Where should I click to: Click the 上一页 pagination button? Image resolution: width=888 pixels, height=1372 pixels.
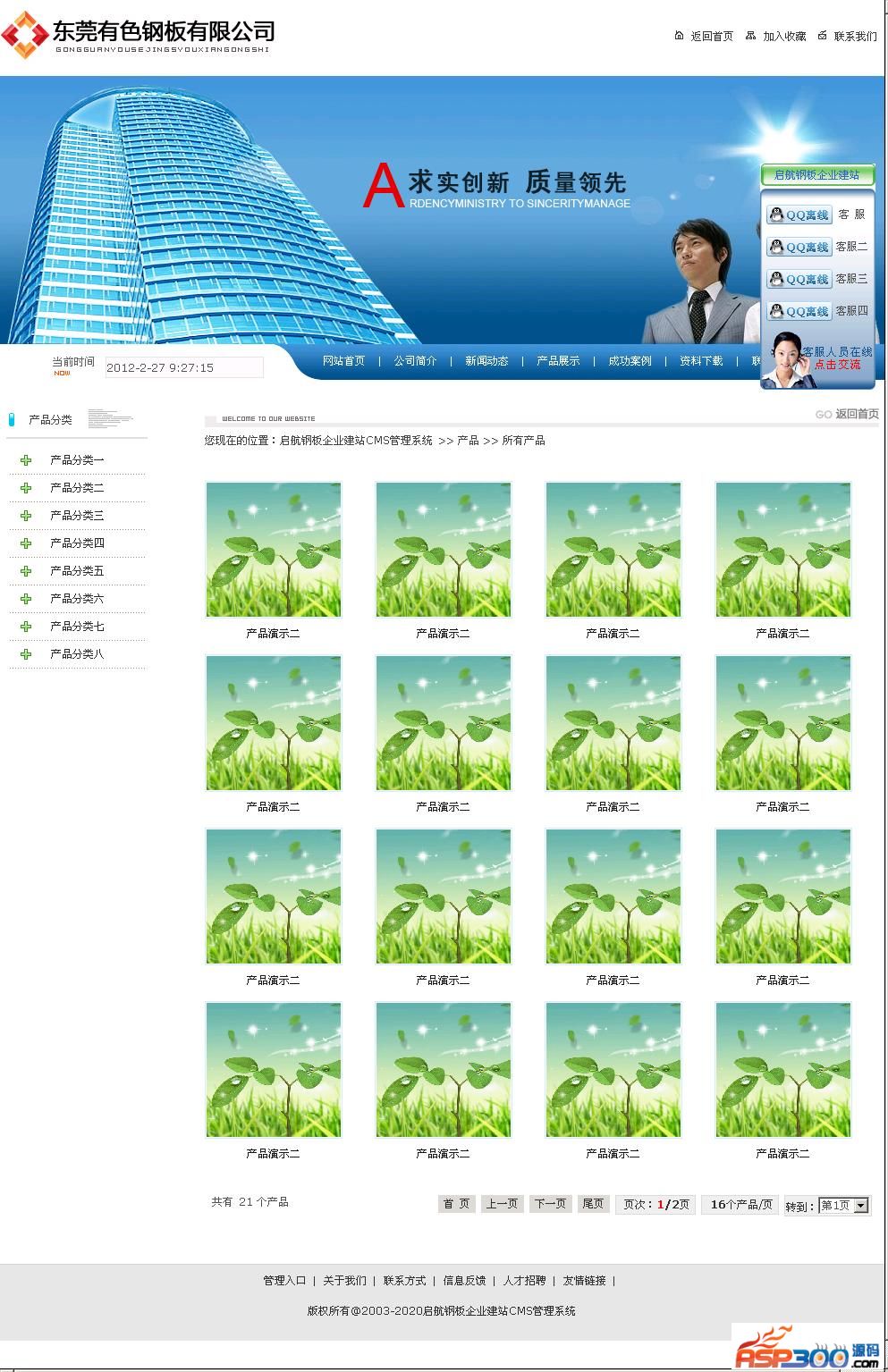coord(502,1204)
